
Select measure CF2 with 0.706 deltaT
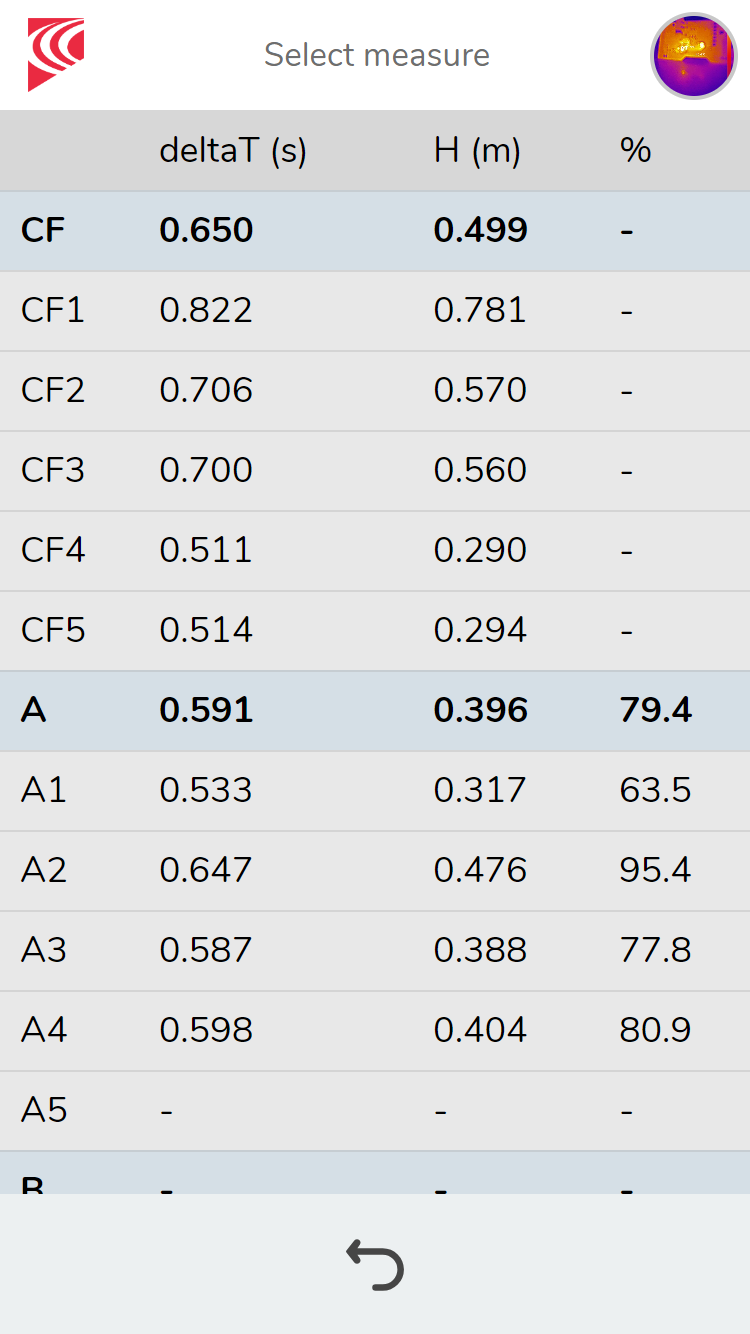coord(375,391)
